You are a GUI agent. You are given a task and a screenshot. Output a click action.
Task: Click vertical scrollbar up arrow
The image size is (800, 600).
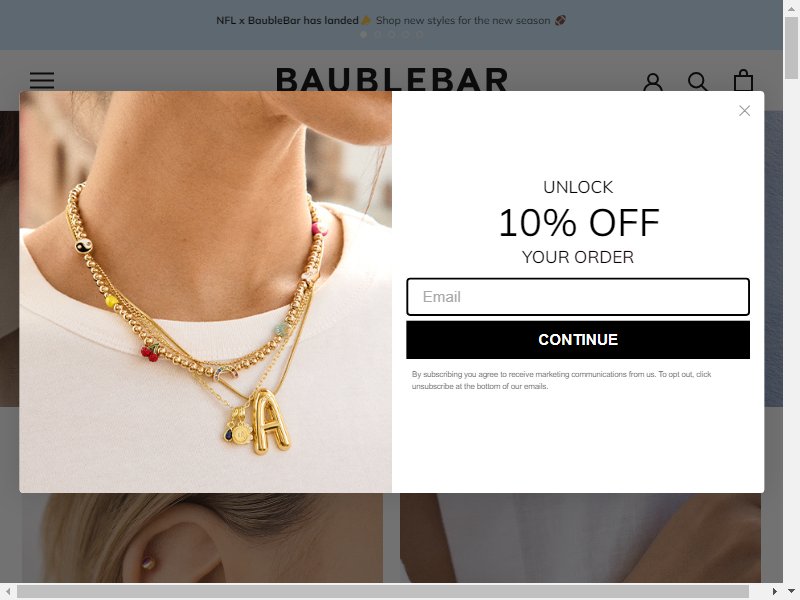point(791,8)
